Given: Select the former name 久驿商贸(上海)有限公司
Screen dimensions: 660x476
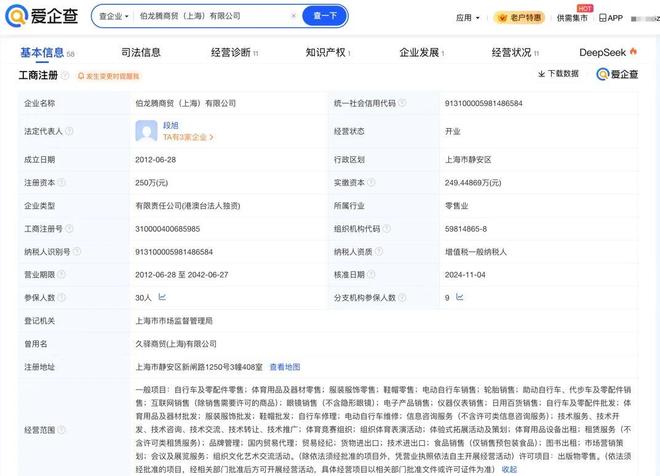Looking at the screenshot, I should 176,344.
